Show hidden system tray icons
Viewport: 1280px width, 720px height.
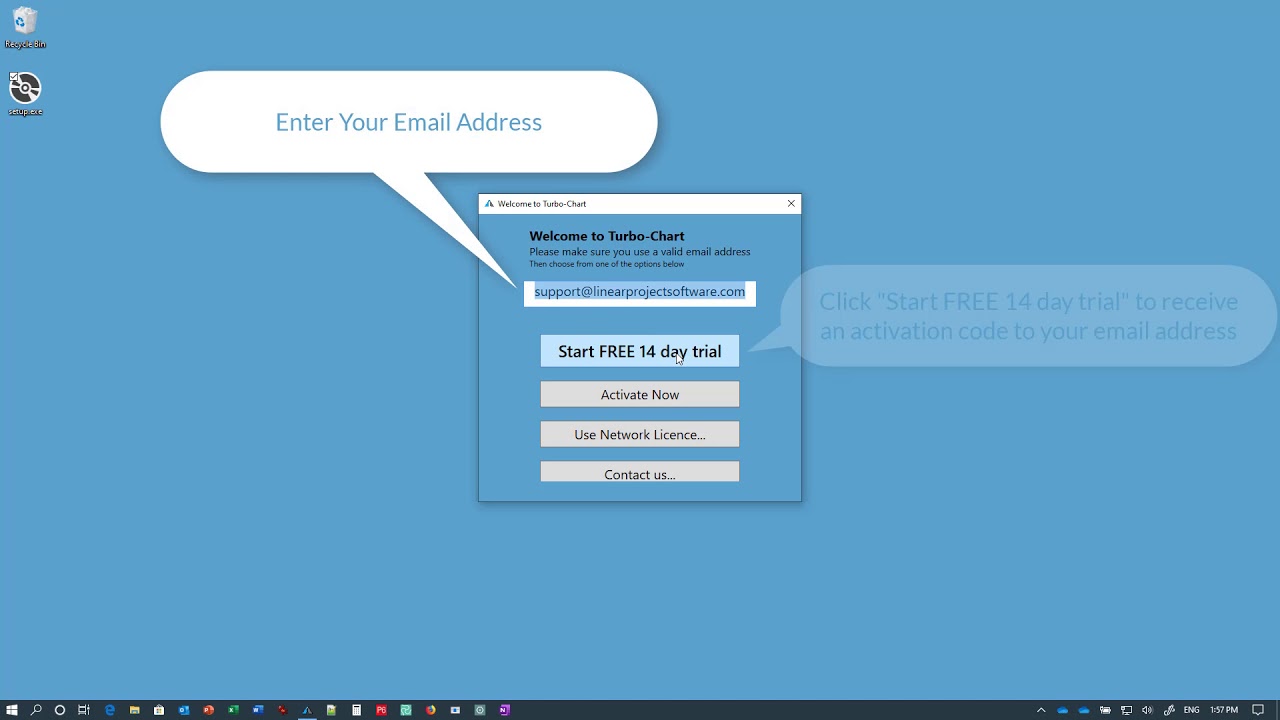click(1041, 710)
